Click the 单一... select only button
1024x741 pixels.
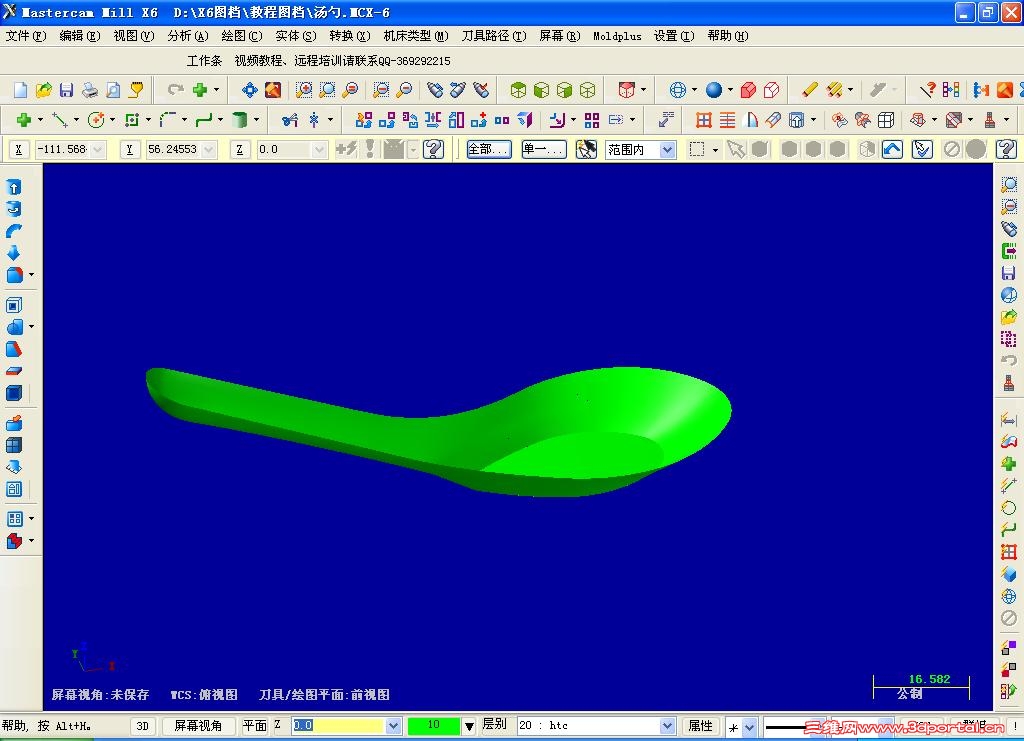click(x=543, y=150)
